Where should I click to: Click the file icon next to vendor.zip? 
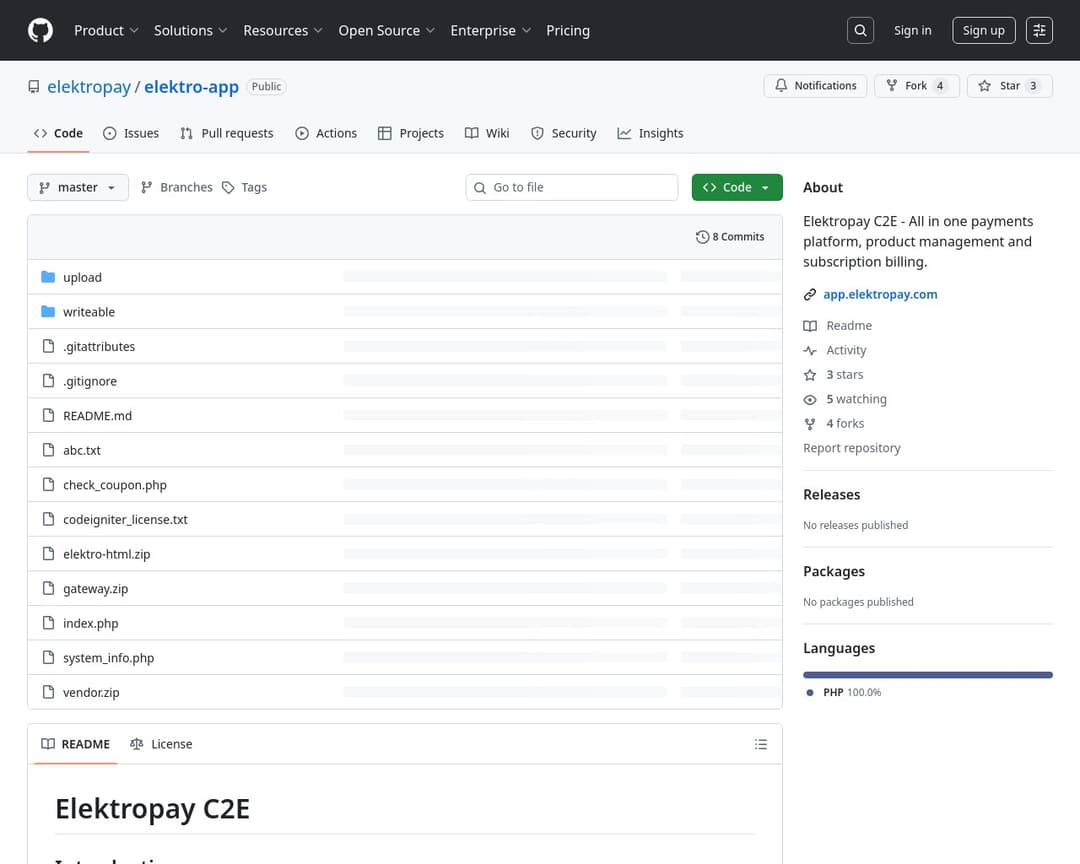tap(48, 692)
